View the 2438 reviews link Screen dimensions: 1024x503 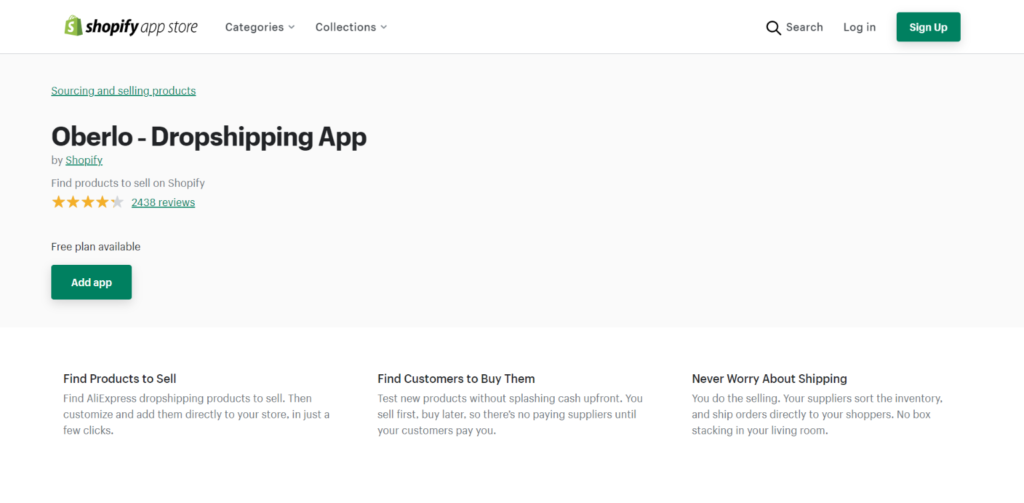[x=163, y=203]
